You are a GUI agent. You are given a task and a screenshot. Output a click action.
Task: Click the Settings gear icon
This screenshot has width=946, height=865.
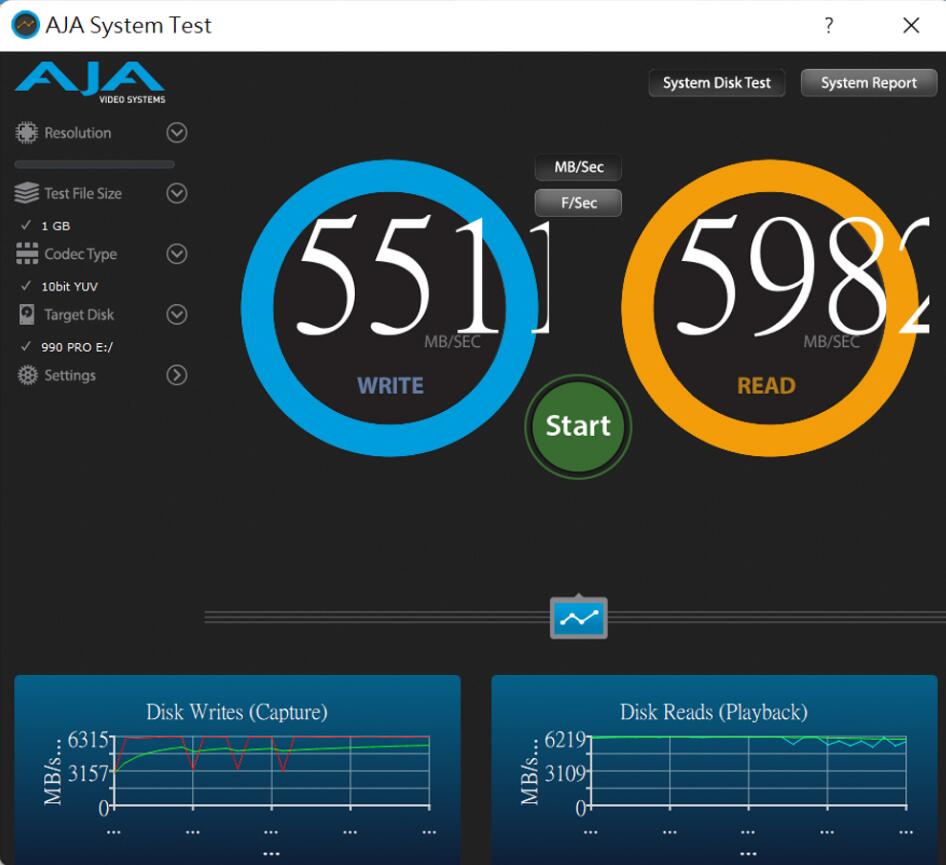27,375
